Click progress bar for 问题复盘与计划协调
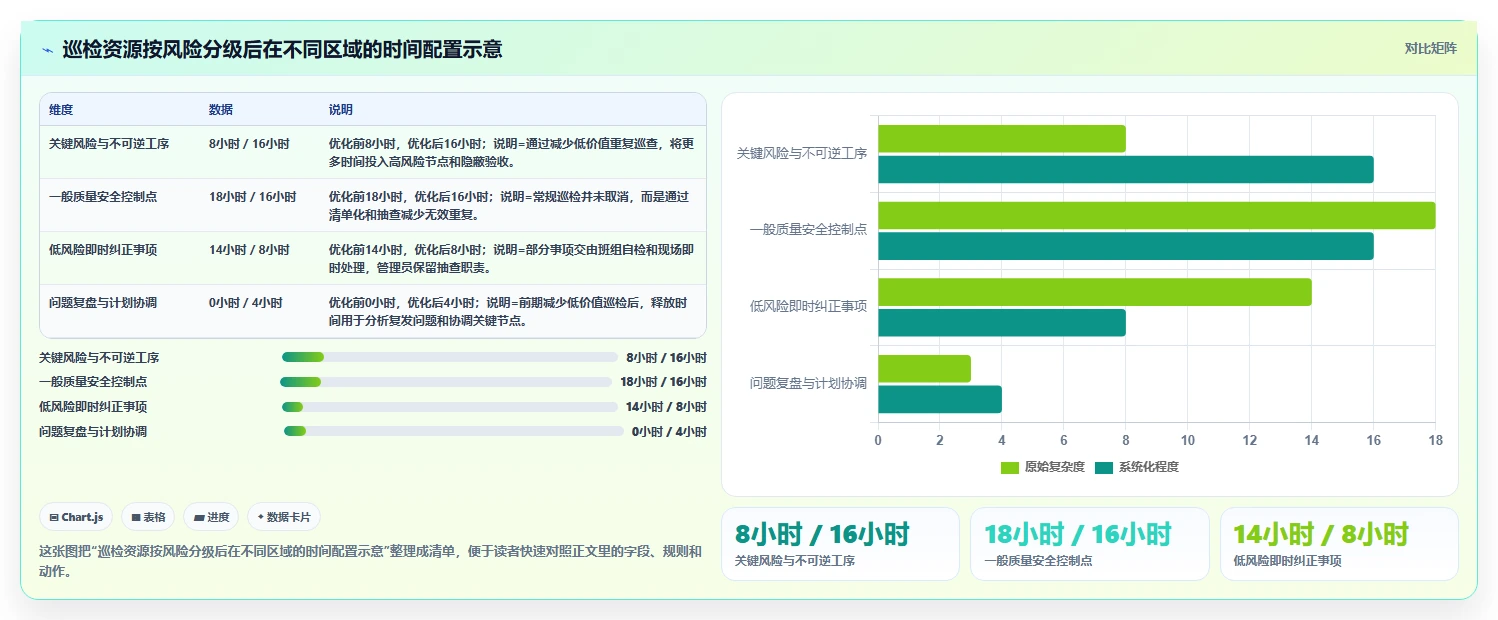 pyautogui.click(x=454, y=431)
